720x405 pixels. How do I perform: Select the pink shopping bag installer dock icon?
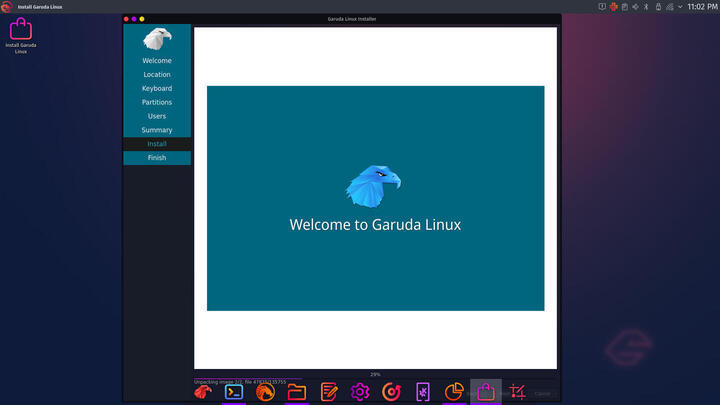(486, 392)
